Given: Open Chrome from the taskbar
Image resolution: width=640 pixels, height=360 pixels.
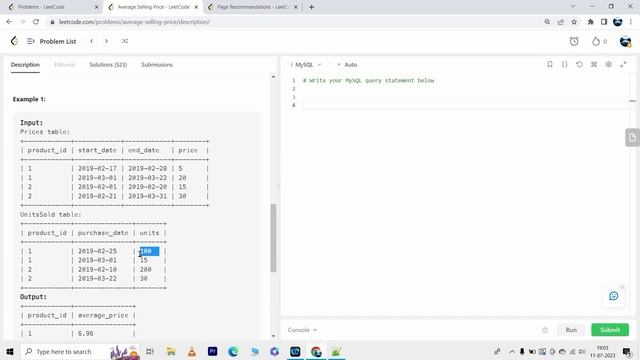Looking at the screenshot, I should pyautogui.click(x=316, y=351).
